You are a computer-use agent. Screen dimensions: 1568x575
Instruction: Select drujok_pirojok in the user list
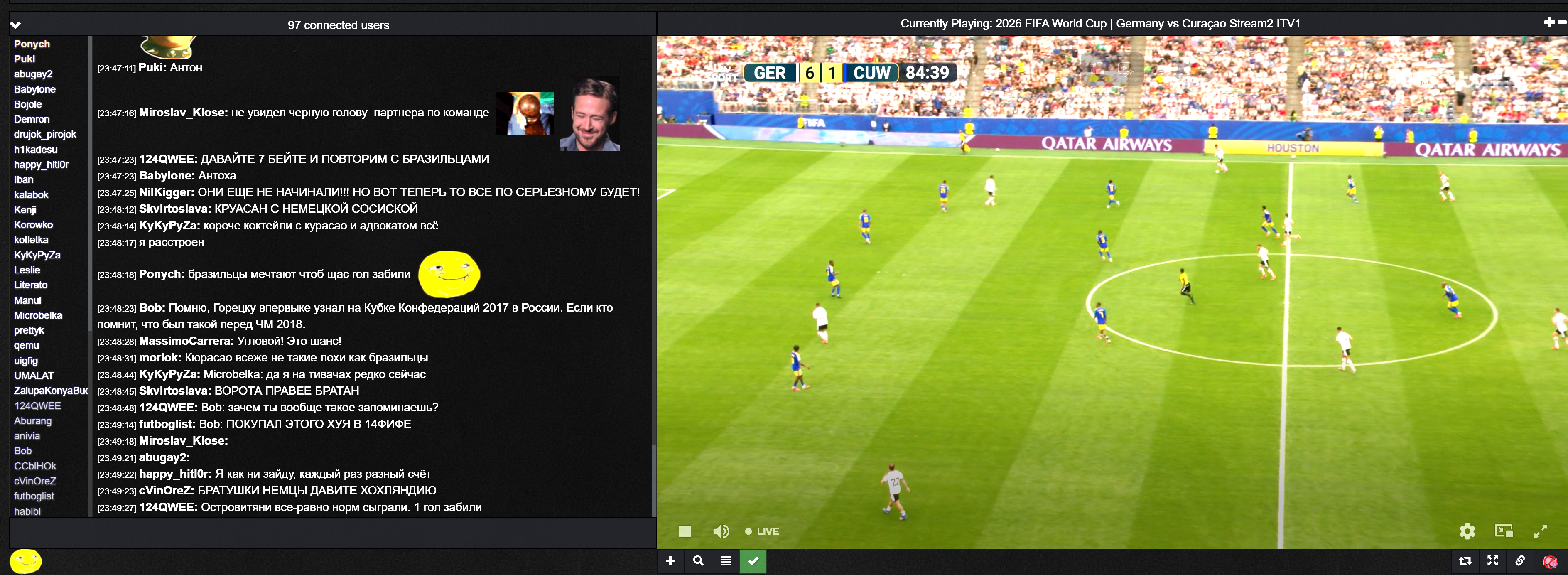(45, 135)
